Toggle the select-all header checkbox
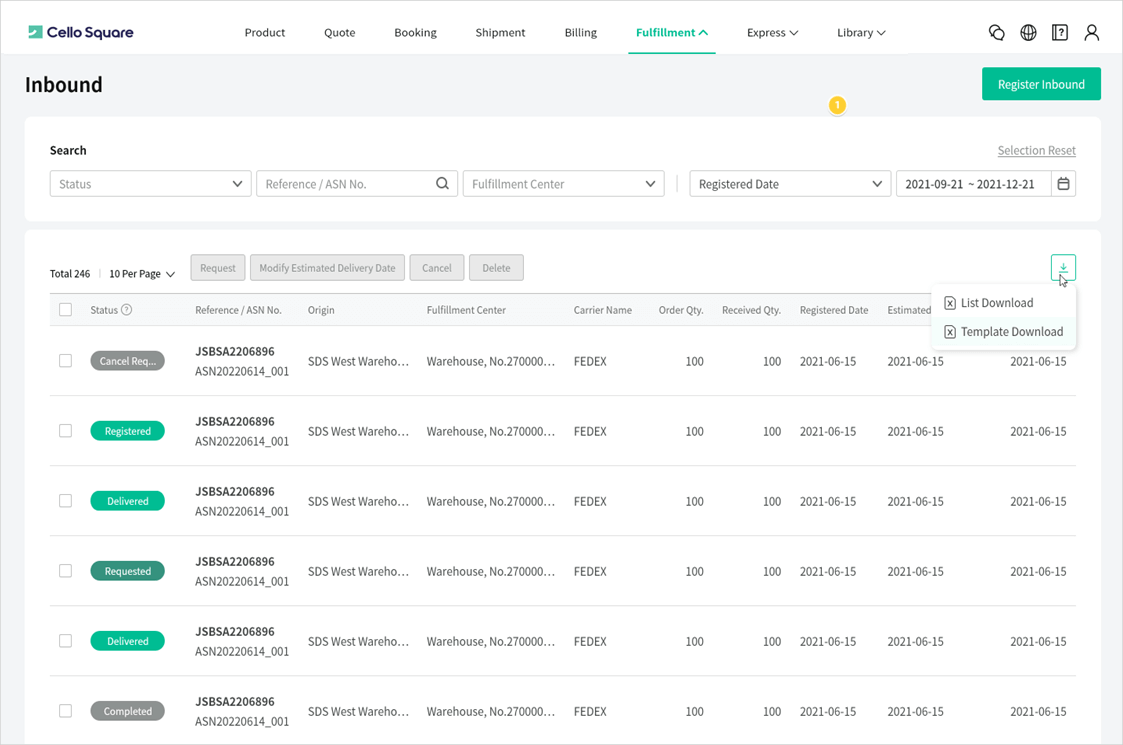The height and width of the screenshot is (745, 1123). click(x=65, y=310)
